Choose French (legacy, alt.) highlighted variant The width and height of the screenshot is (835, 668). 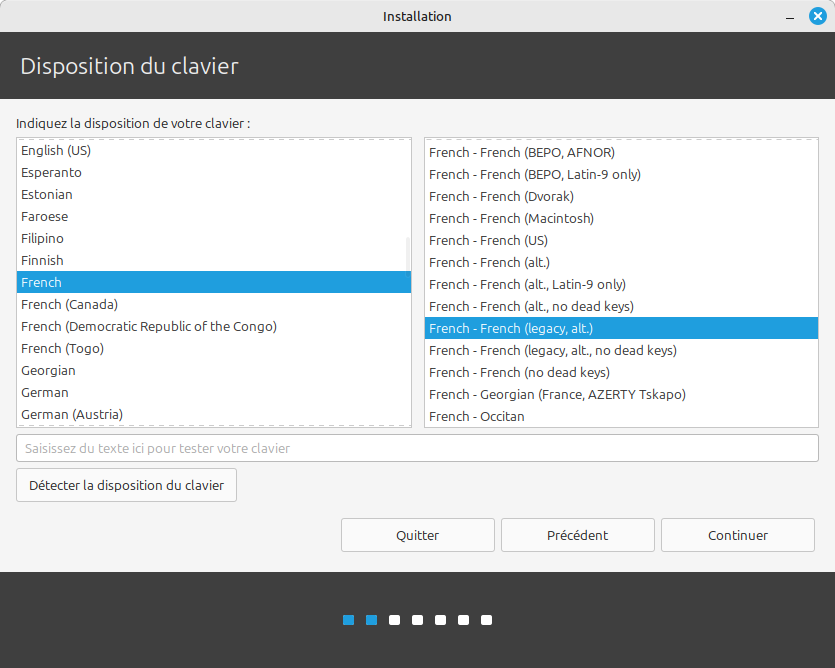pyautogui.click(x=621, y=329)
